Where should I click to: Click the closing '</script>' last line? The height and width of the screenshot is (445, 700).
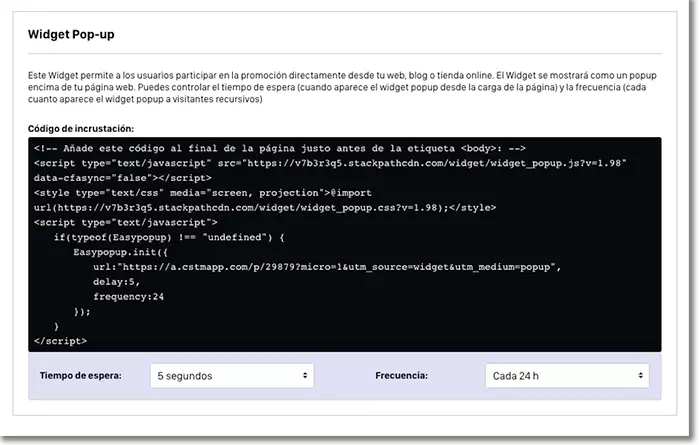60,341
